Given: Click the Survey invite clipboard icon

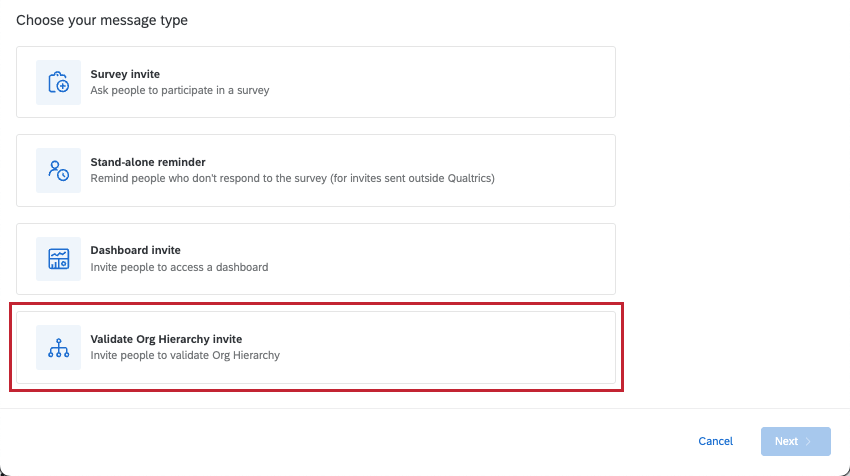Looking at the screenshot, I should (x=58, y=83).
